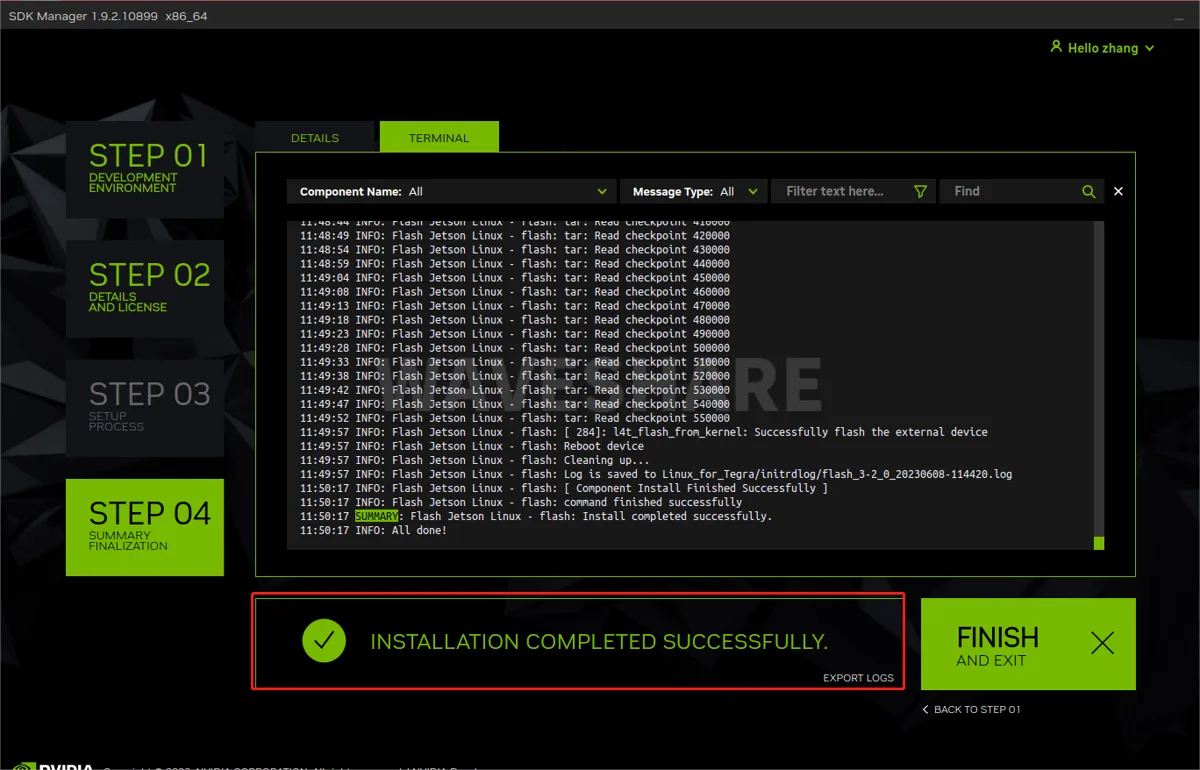Screen dimensions: 1200x770
Task: Select Step 01 Development Environment
Action: click(145, 170)
